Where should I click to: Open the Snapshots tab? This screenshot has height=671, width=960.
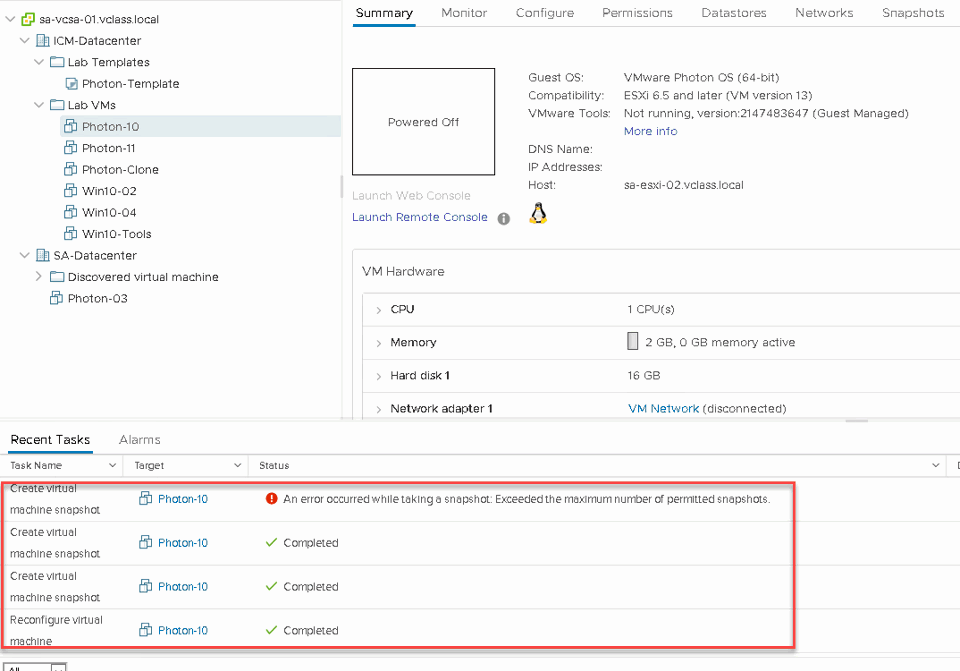(913, 13)
